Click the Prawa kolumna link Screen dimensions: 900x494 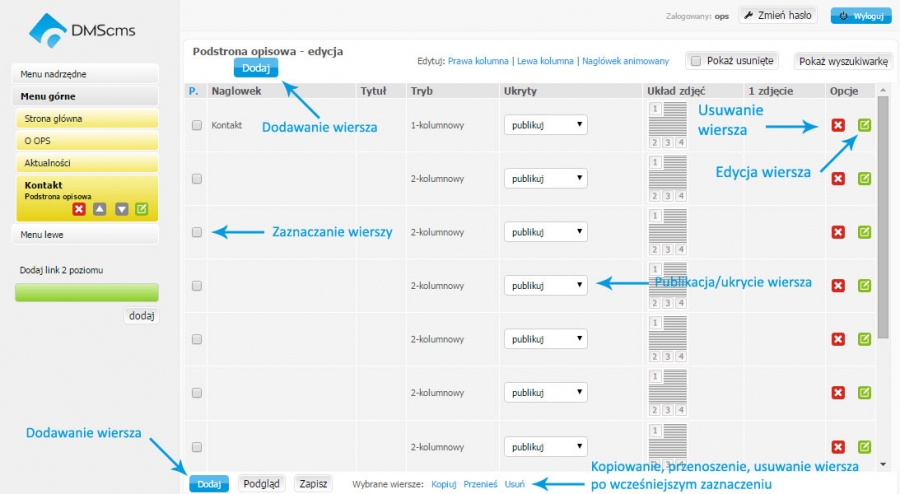(x=478, y=61)
